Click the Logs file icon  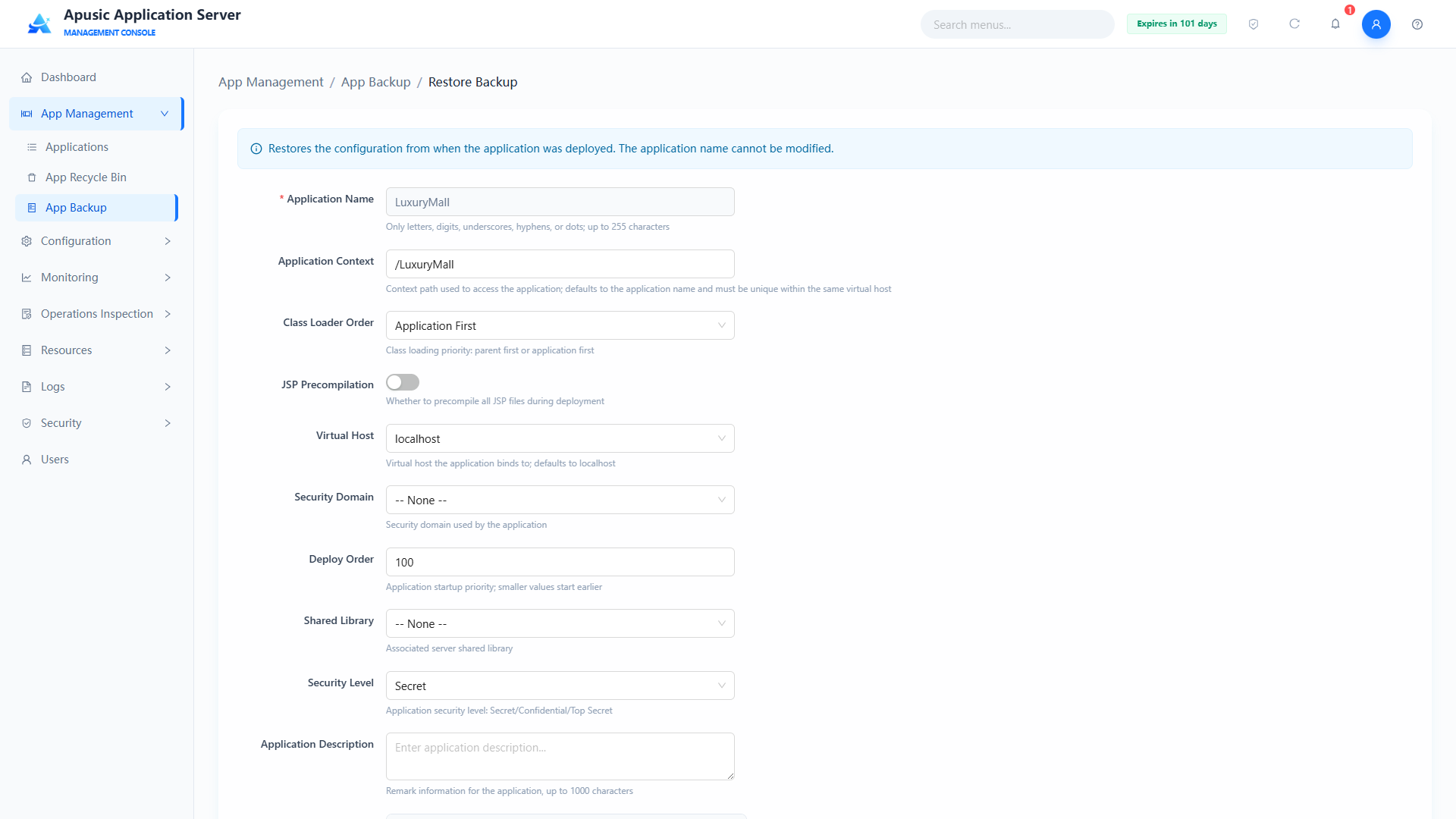coord(27,387)
